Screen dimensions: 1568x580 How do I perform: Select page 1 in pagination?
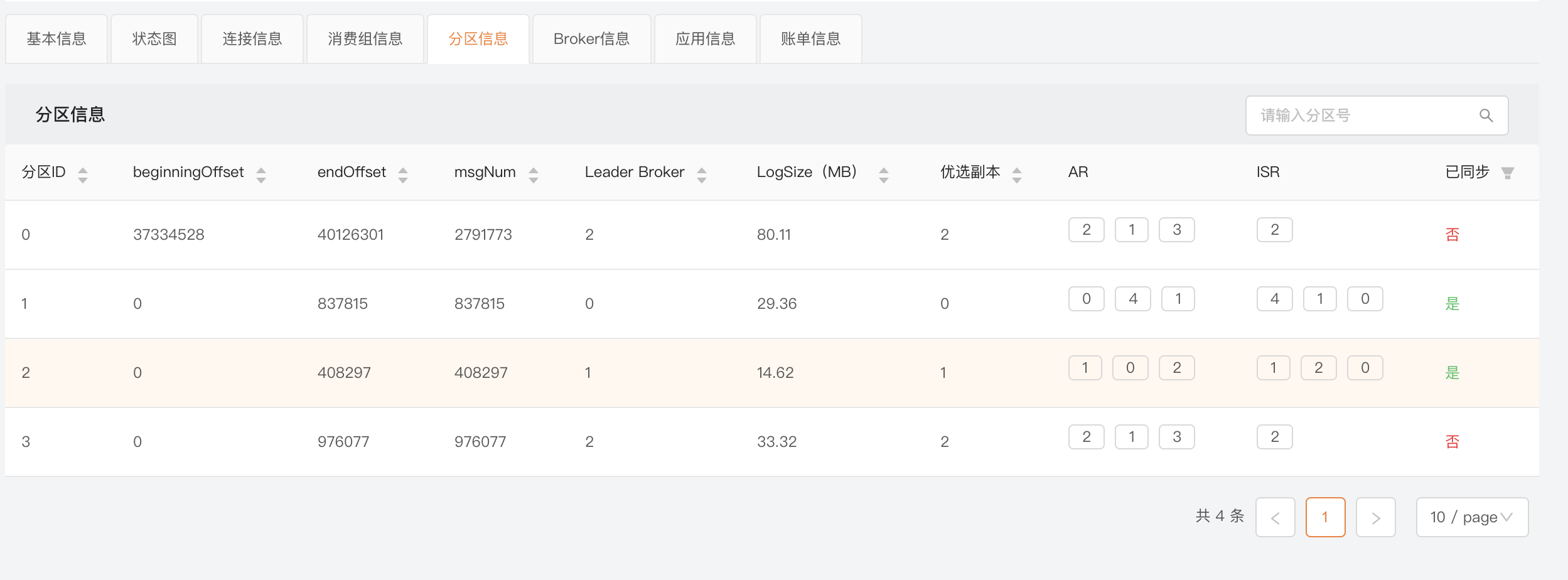pyautogui.click(x=1325, y=517)
